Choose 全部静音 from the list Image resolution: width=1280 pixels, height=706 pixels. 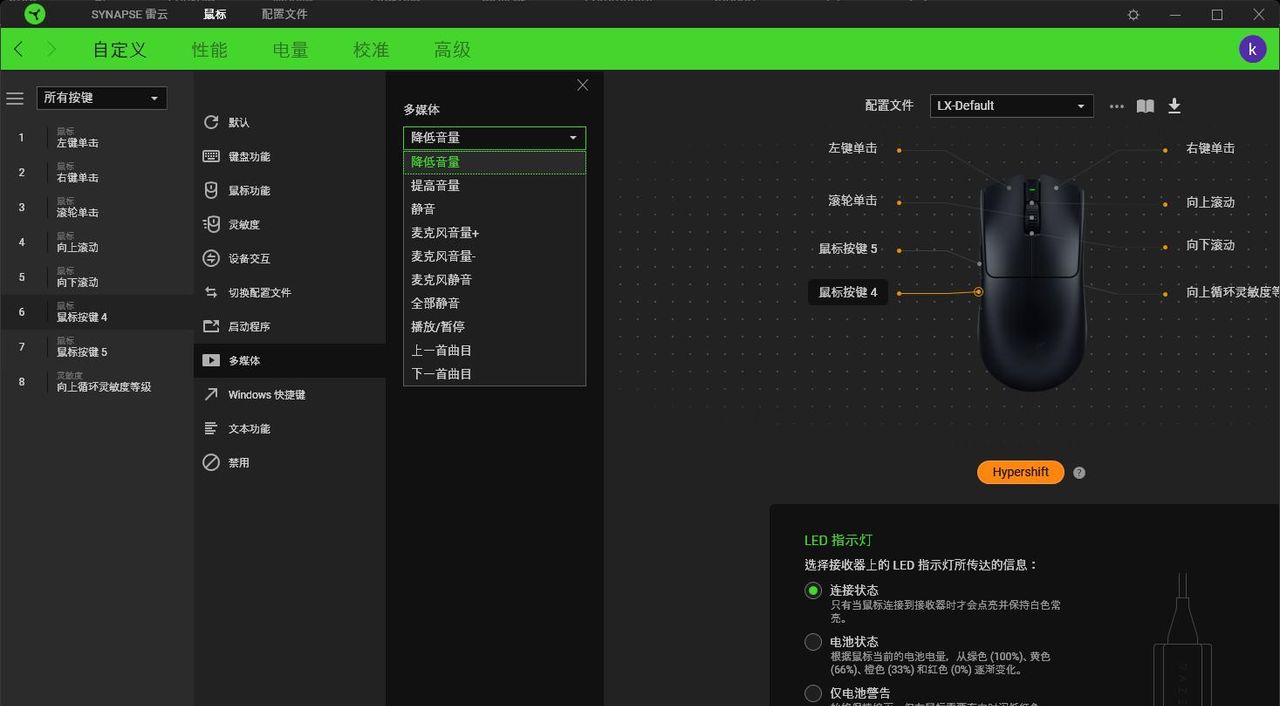tap(494, 303)
